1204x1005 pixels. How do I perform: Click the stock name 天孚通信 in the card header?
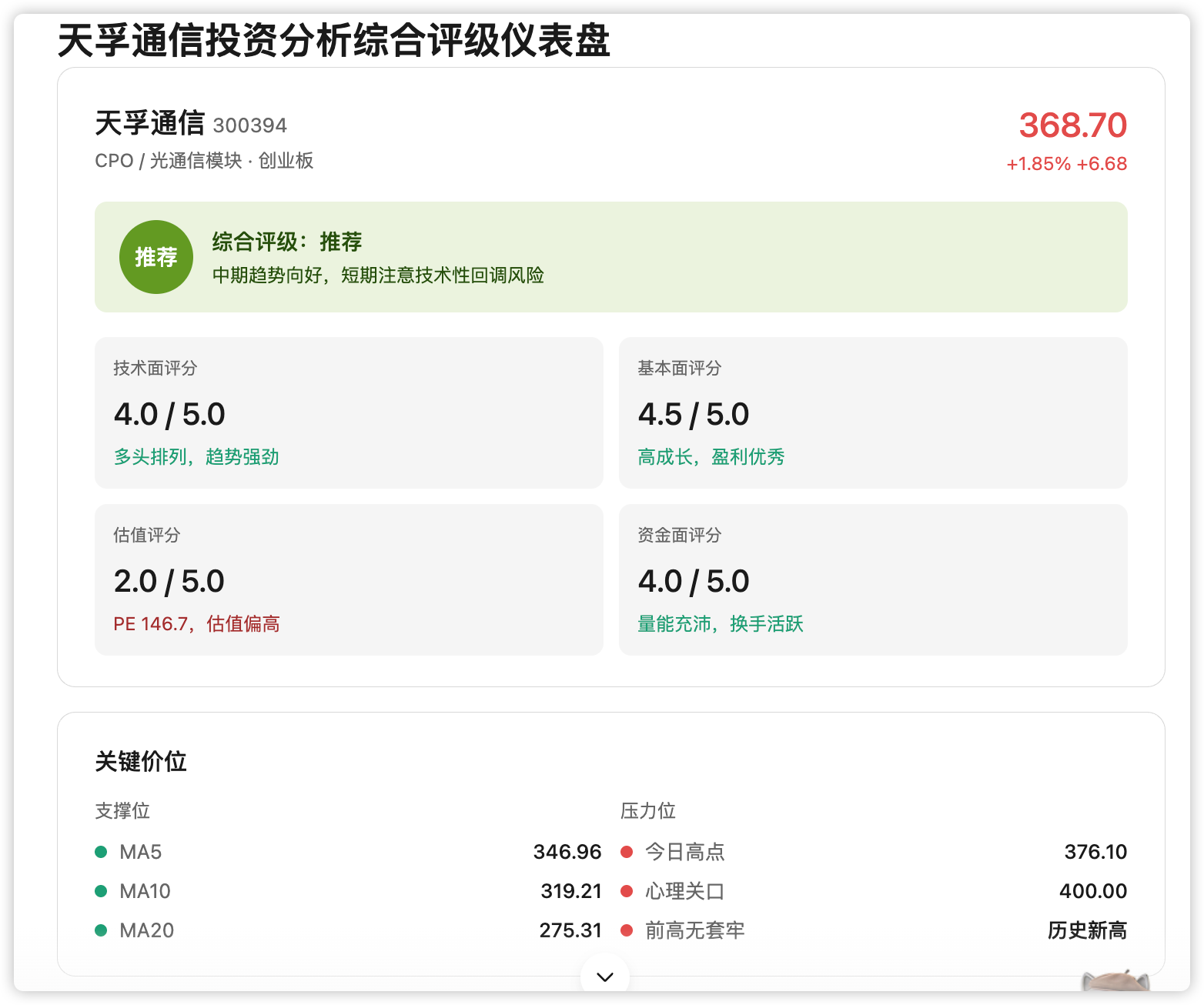[x=150, y=123]
